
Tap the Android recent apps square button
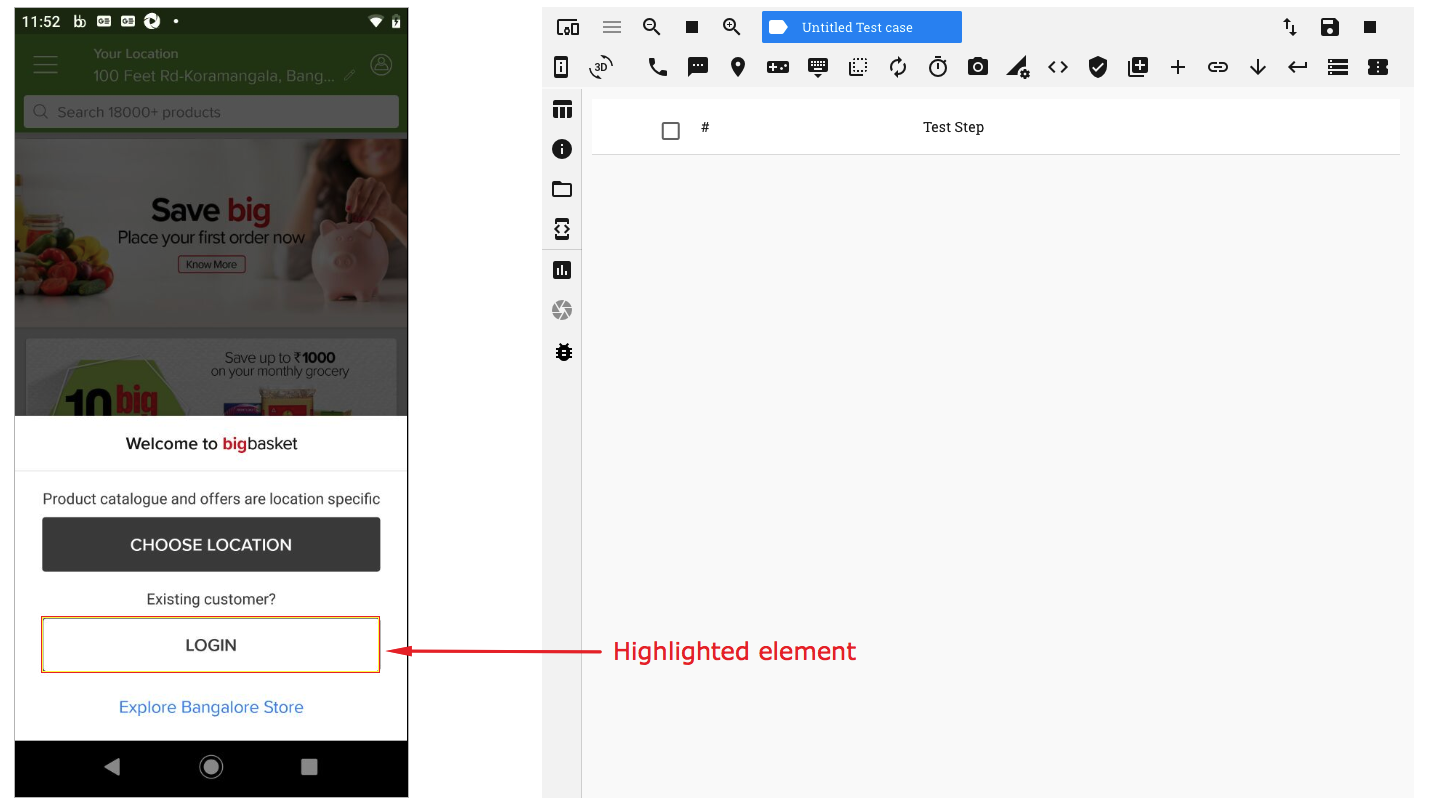[x=309, y=767]
